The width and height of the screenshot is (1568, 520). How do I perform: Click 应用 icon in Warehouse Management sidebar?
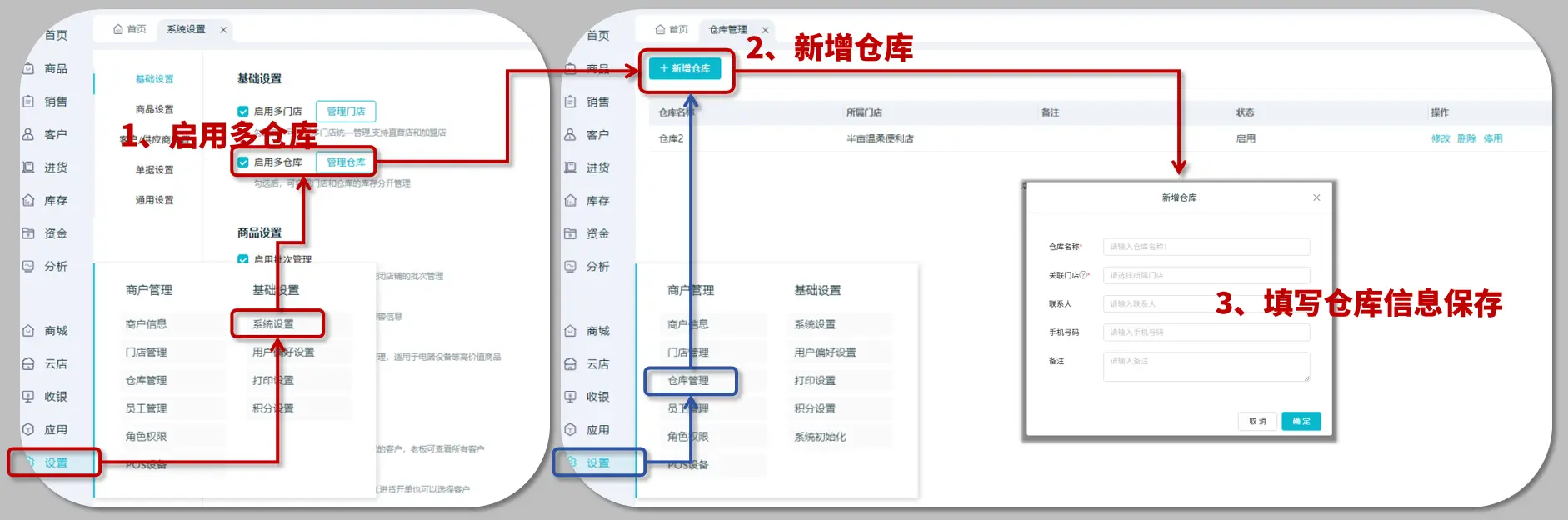tap(571, 430)
